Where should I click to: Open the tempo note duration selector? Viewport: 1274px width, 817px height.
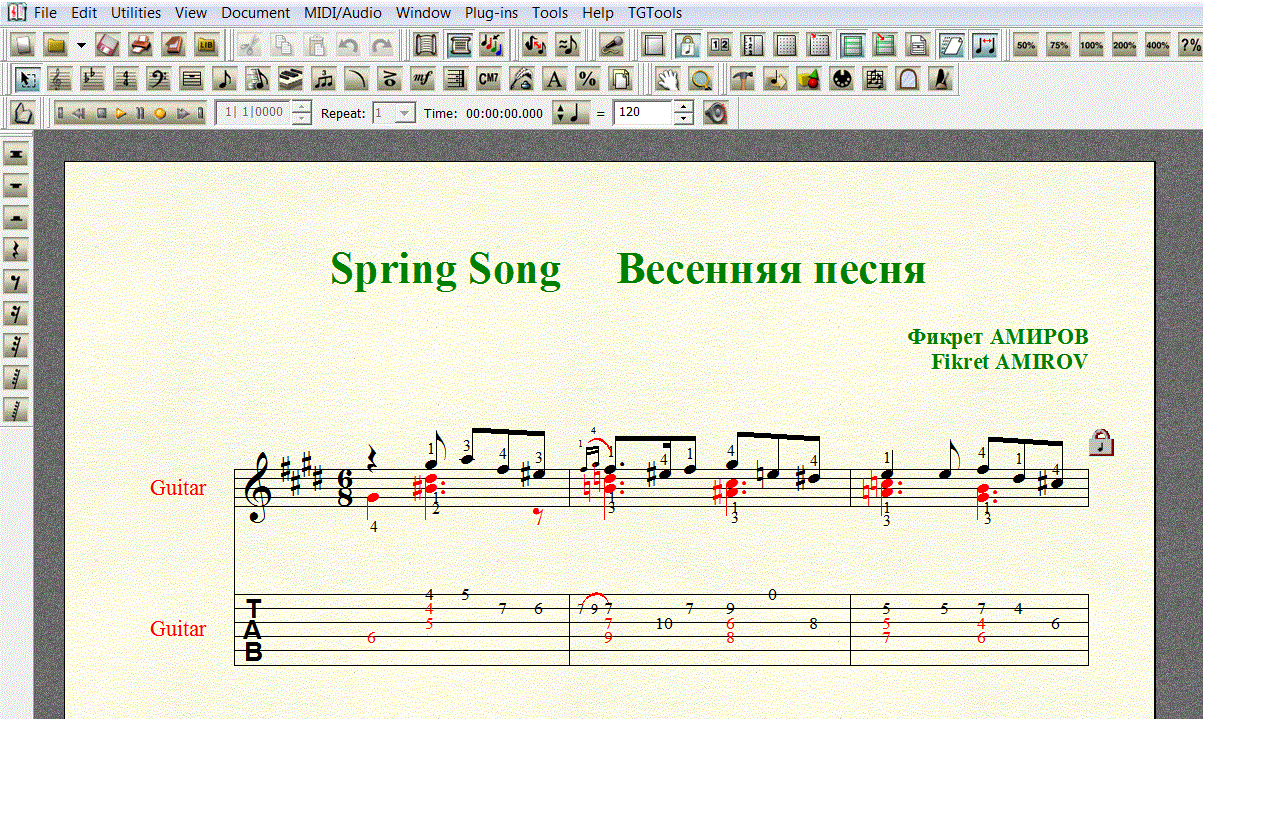click(x=571, y=113)
